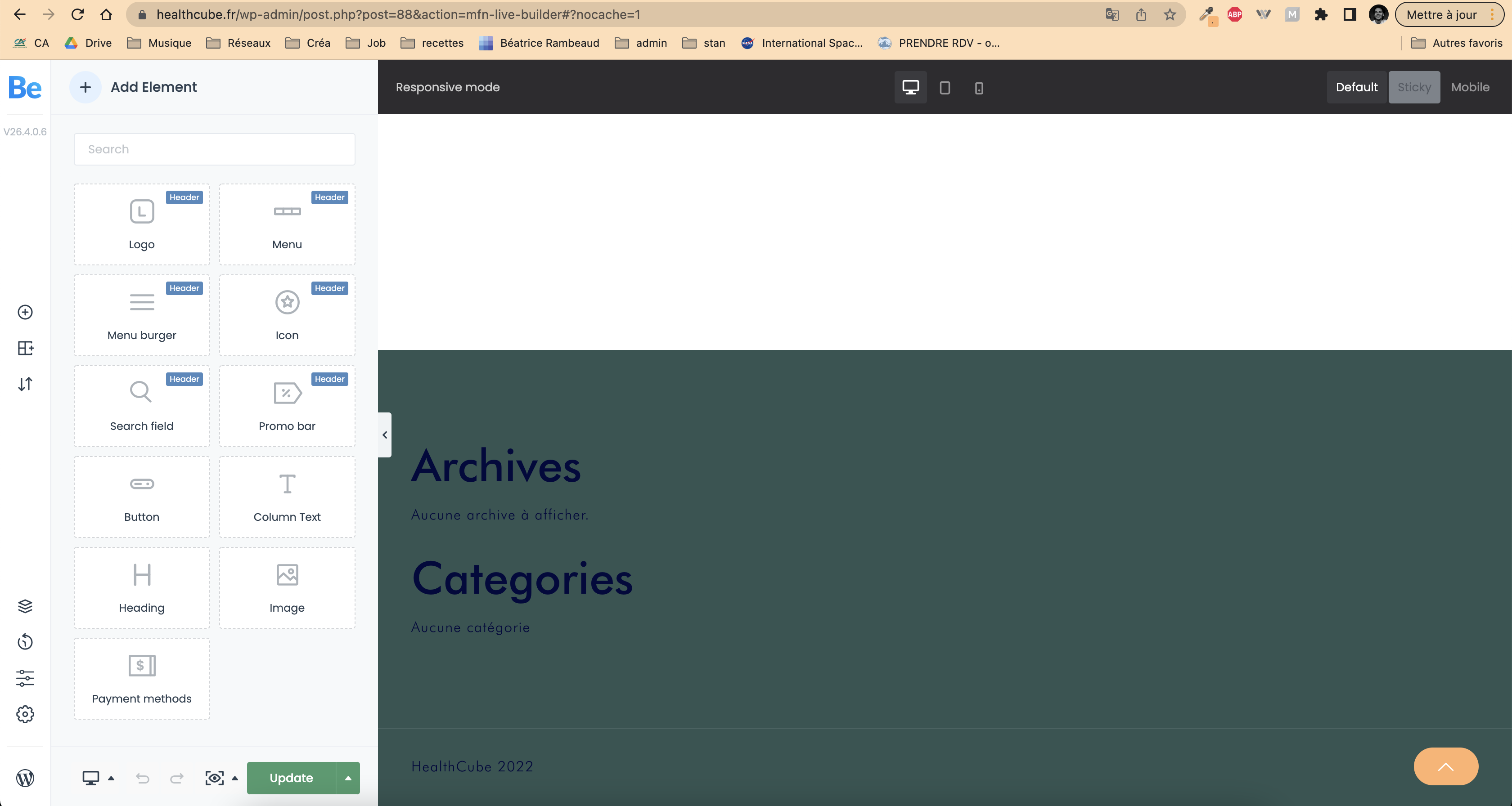Add the Search field element
This screenshot has height=806, width=1512.
click(x=141, y=406)
